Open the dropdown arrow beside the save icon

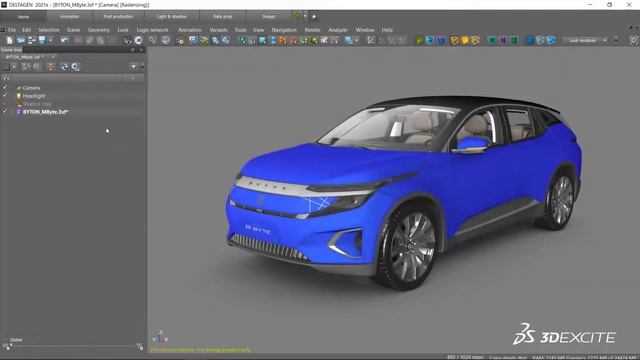pos(50,40)
